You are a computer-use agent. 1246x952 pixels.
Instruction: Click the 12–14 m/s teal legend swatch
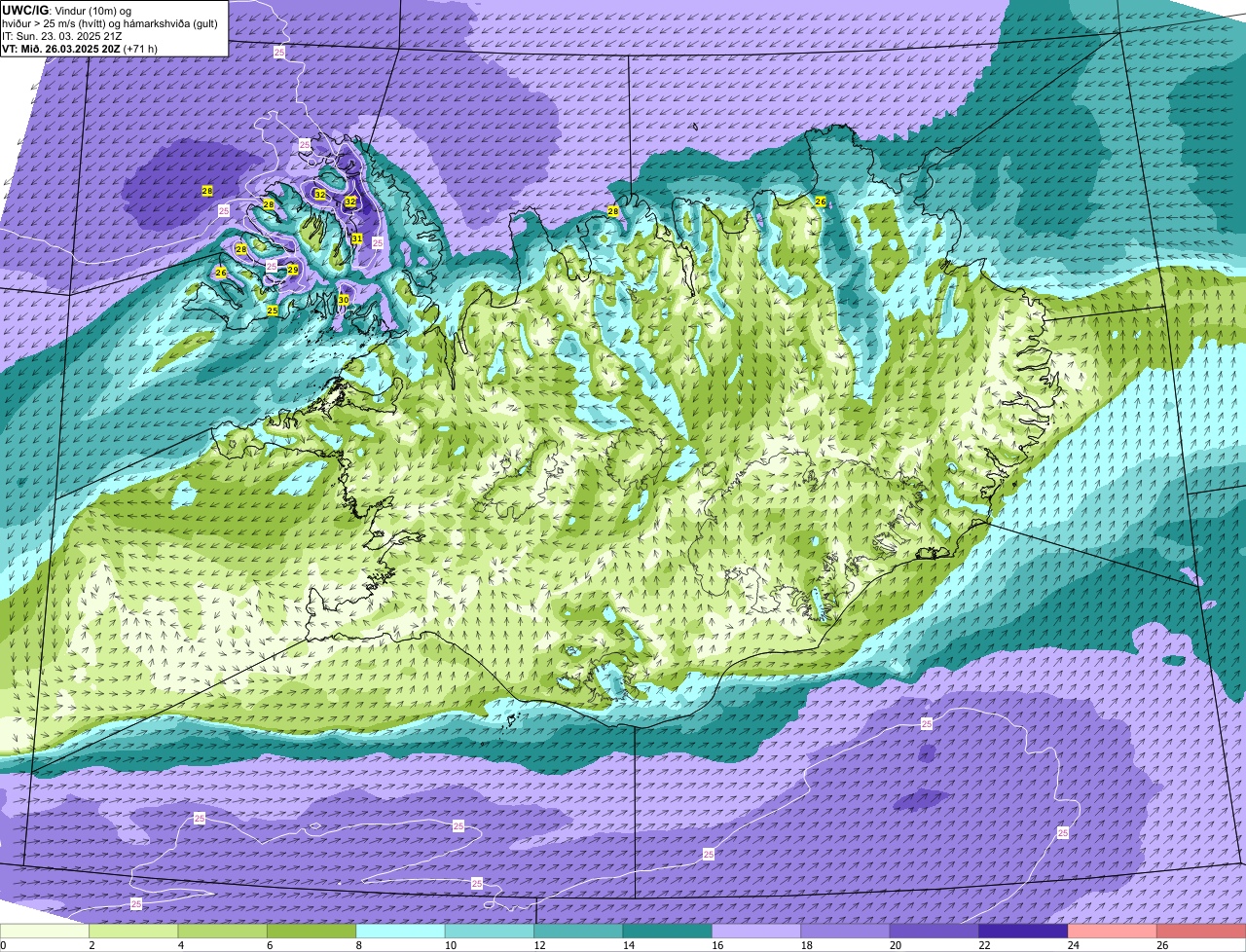pos(578,932)
